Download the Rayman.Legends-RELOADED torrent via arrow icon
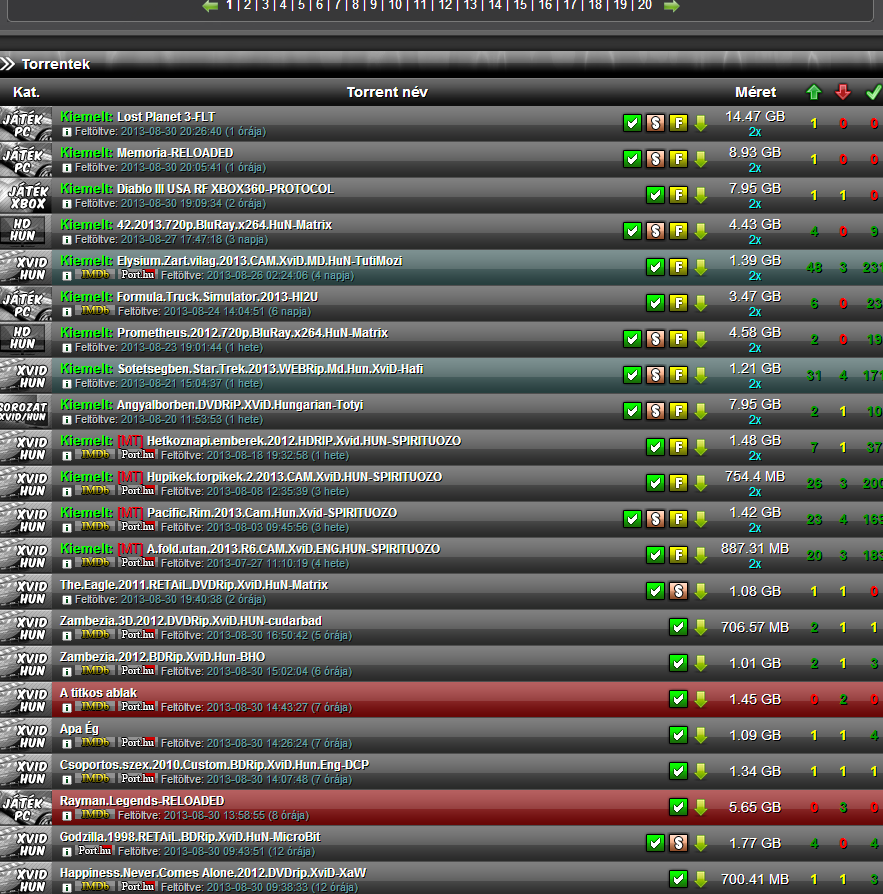 coord(700,807)
